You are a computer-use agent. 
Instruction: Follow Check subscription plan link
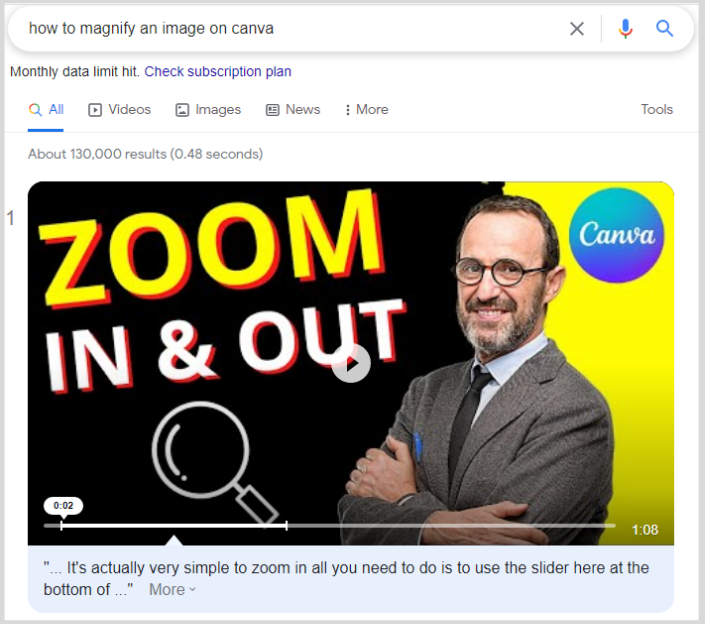[x=218, y=71]
